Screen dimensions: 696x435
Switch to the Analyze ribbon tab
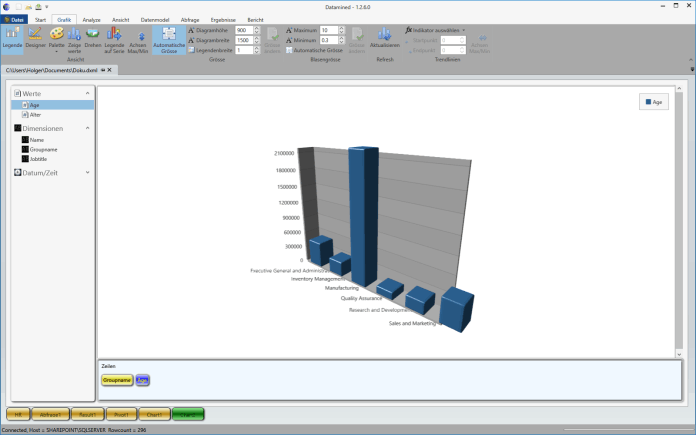pyautogui.click(x=91, y=19)
